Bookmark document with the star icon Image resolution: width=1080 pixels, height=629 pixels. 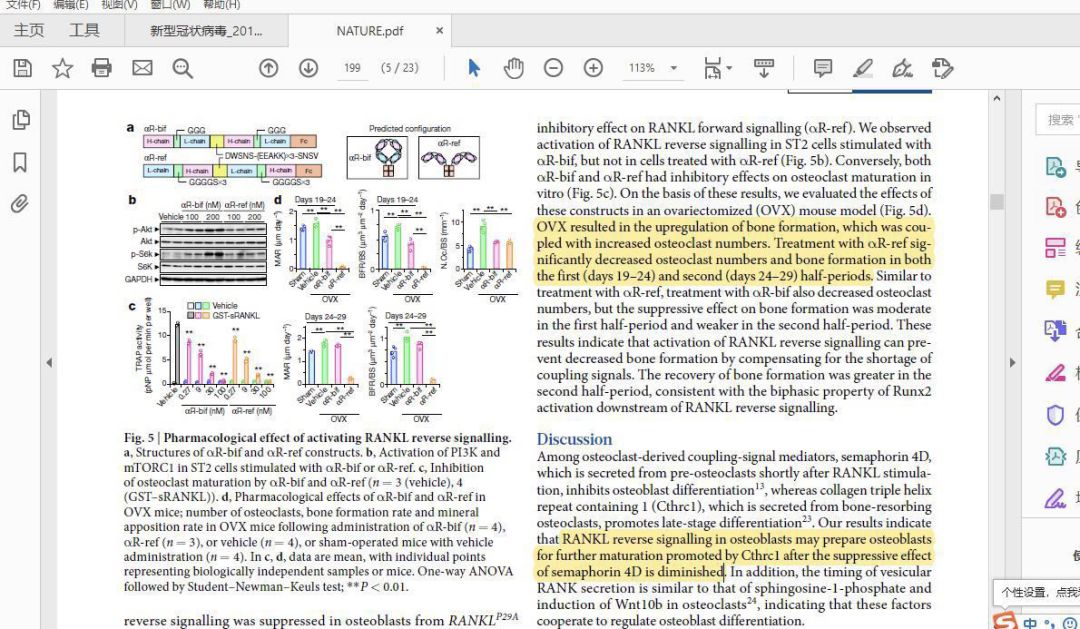point(62,68)
